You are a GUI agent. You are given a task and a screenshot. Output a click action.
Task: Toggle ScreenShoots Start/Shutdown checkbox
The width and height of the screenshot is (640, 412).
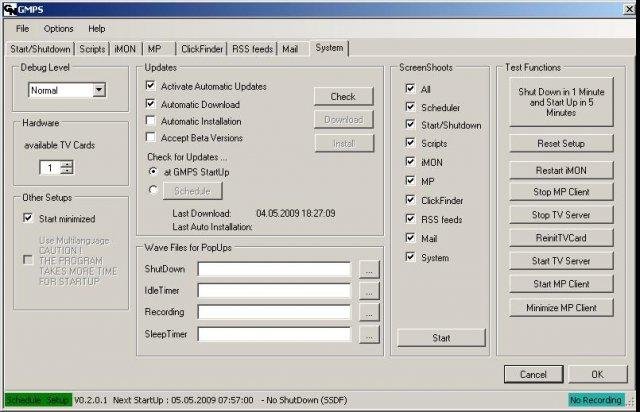click(410, 125)
